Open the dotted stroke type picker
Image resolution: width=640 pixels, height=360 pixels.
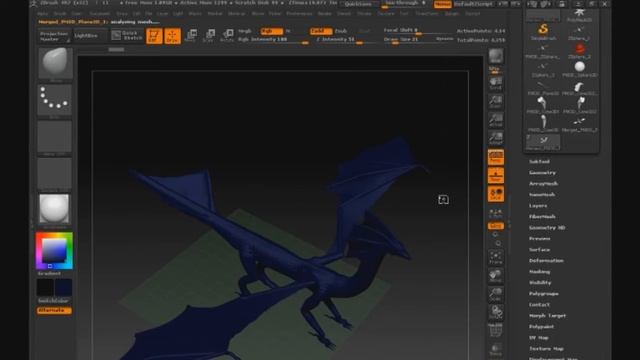pos(55,100)
